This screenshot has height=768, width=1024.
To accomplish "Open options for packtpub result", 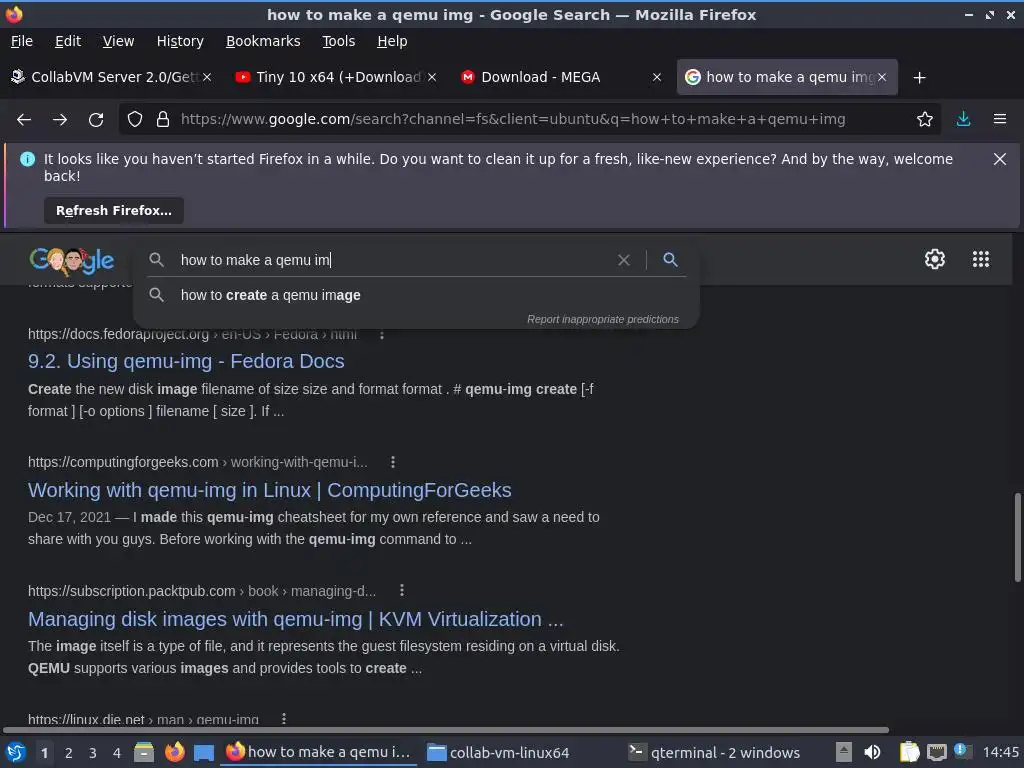I will click(x=402, y=590).
